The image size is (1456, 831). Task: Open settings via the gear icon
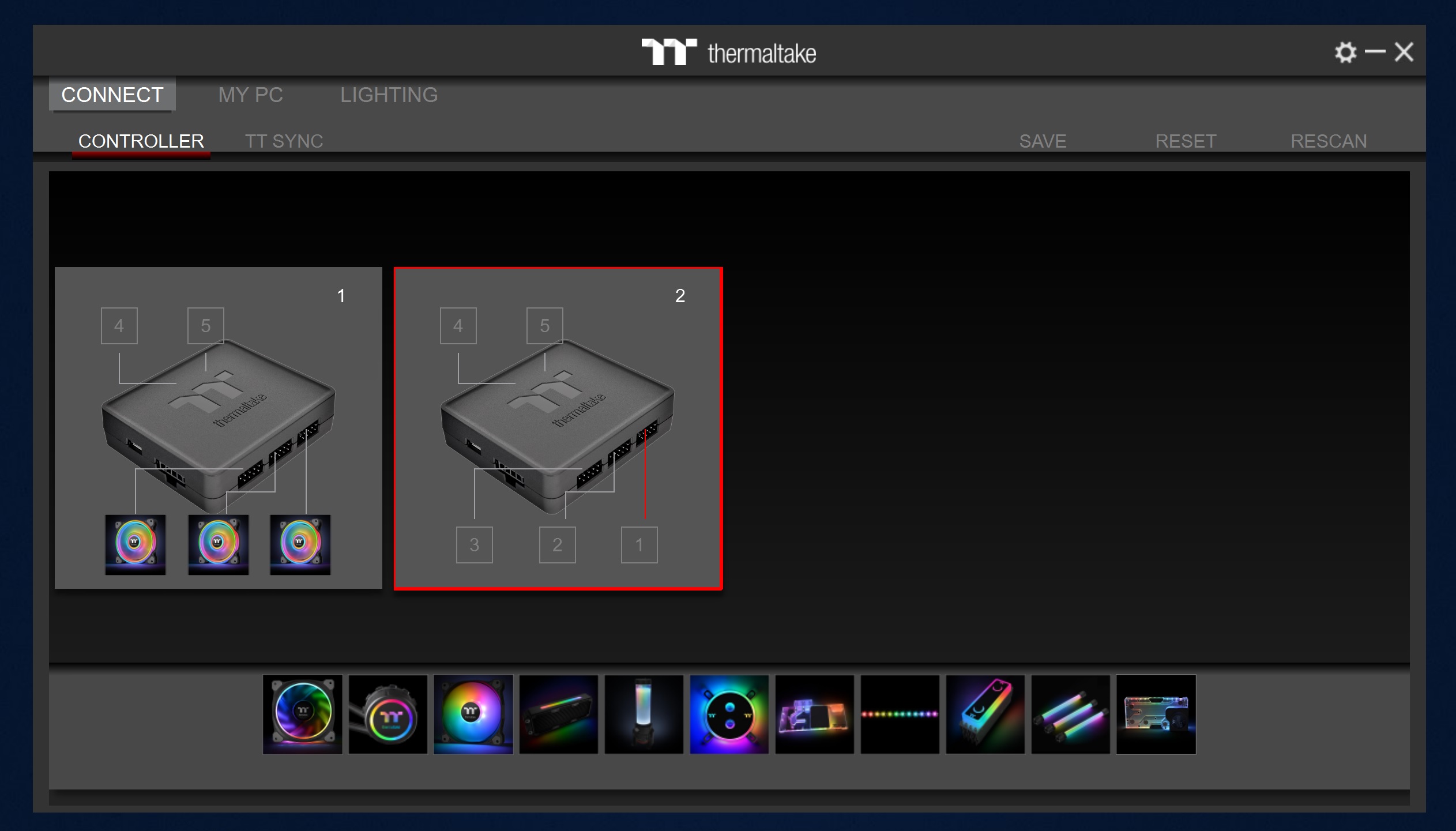[x=1345, y=52]
